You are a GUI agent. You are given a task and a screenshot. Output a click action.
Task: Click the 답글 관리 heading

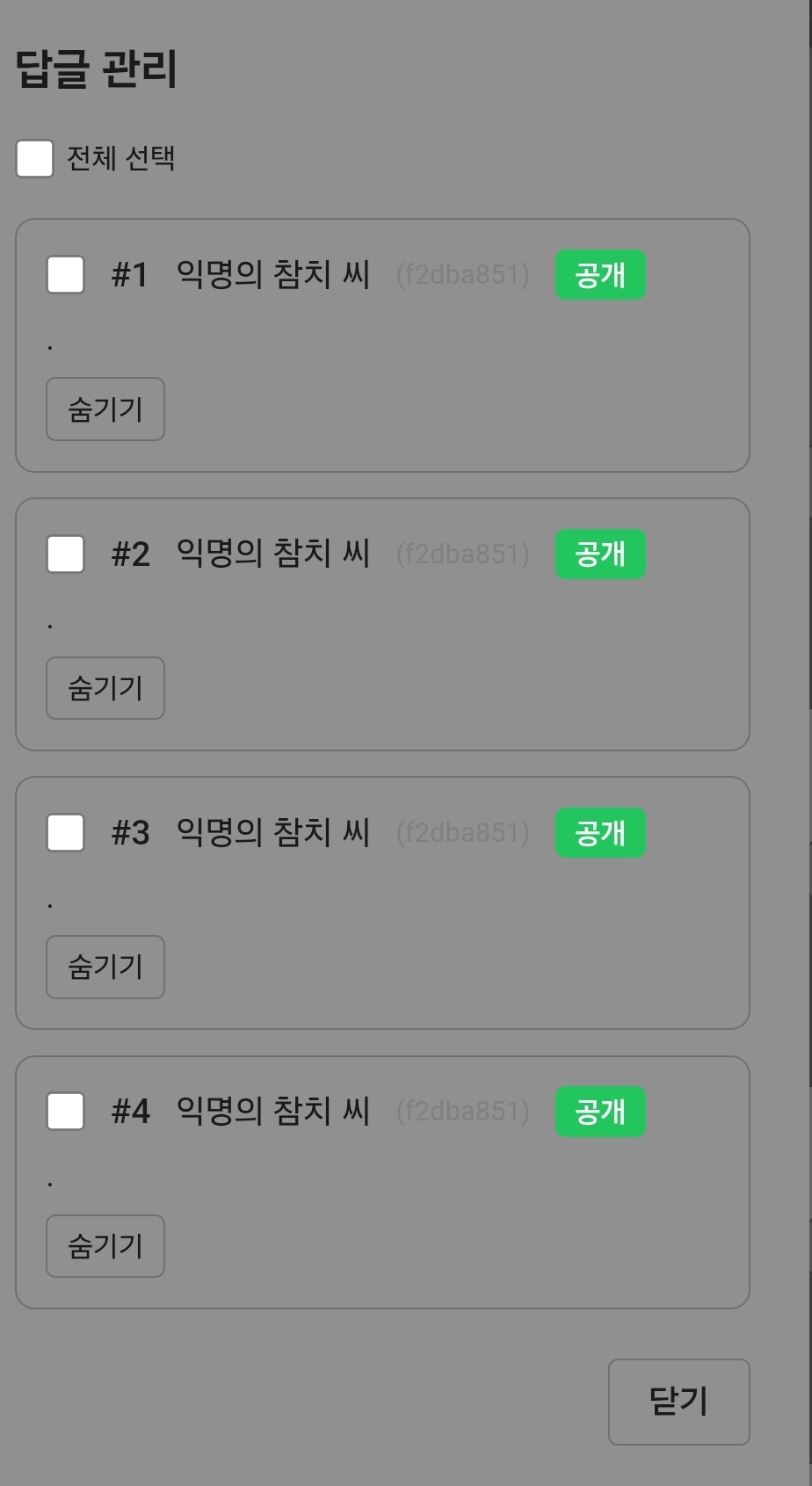click(x=97, y=69)
